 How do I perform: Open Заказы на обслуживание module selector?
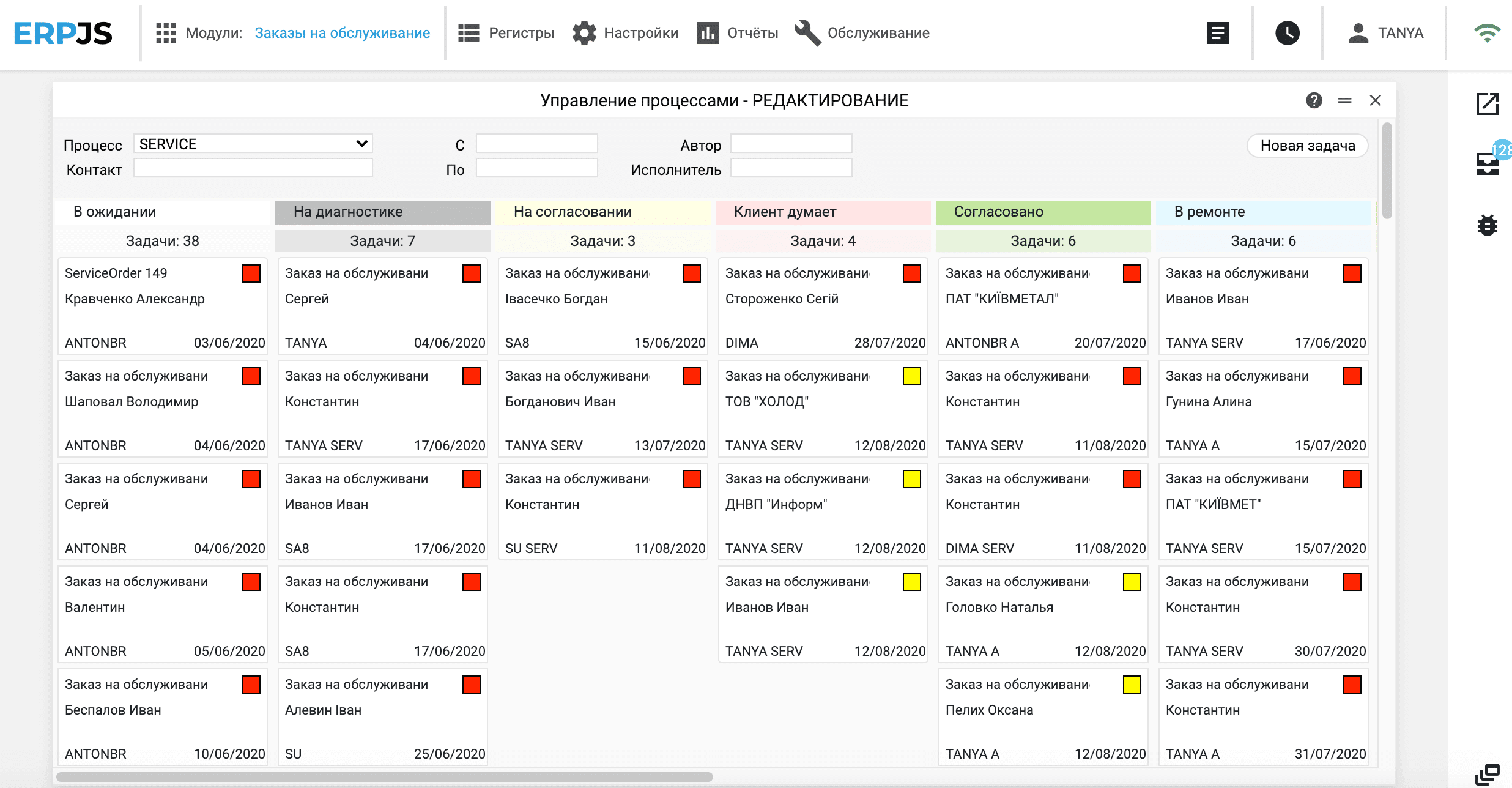[x=342, y=33]
